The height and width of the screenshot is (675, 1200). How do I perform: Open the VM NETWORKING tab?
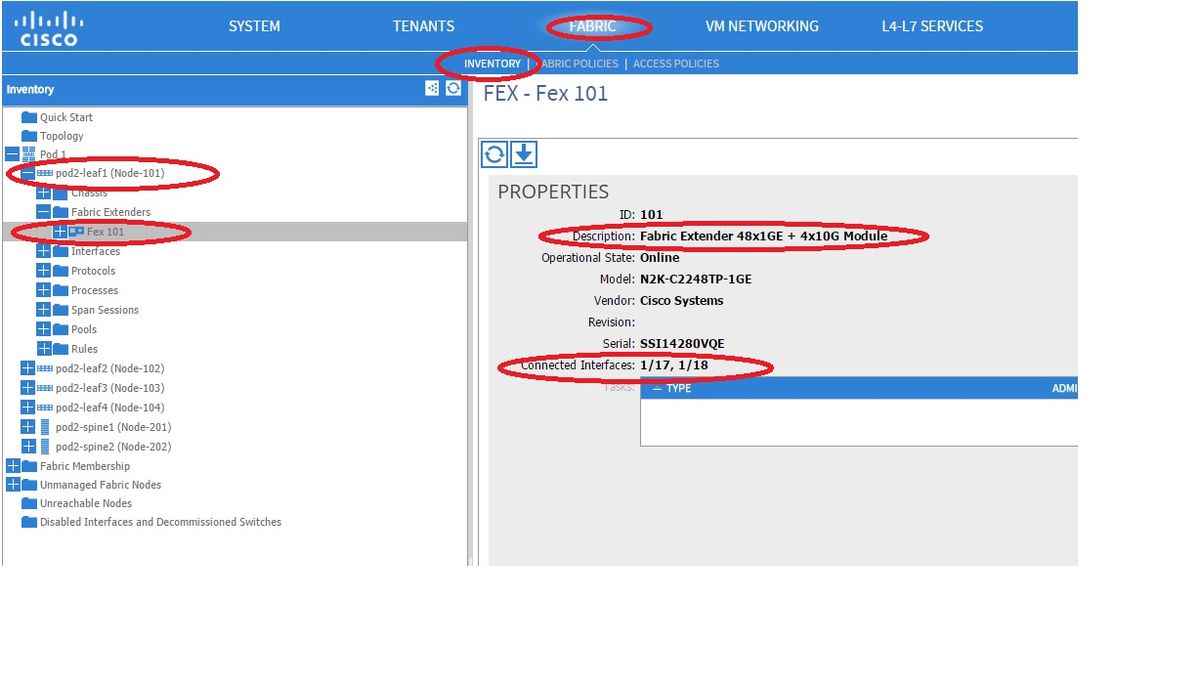(x=761, y=26)
